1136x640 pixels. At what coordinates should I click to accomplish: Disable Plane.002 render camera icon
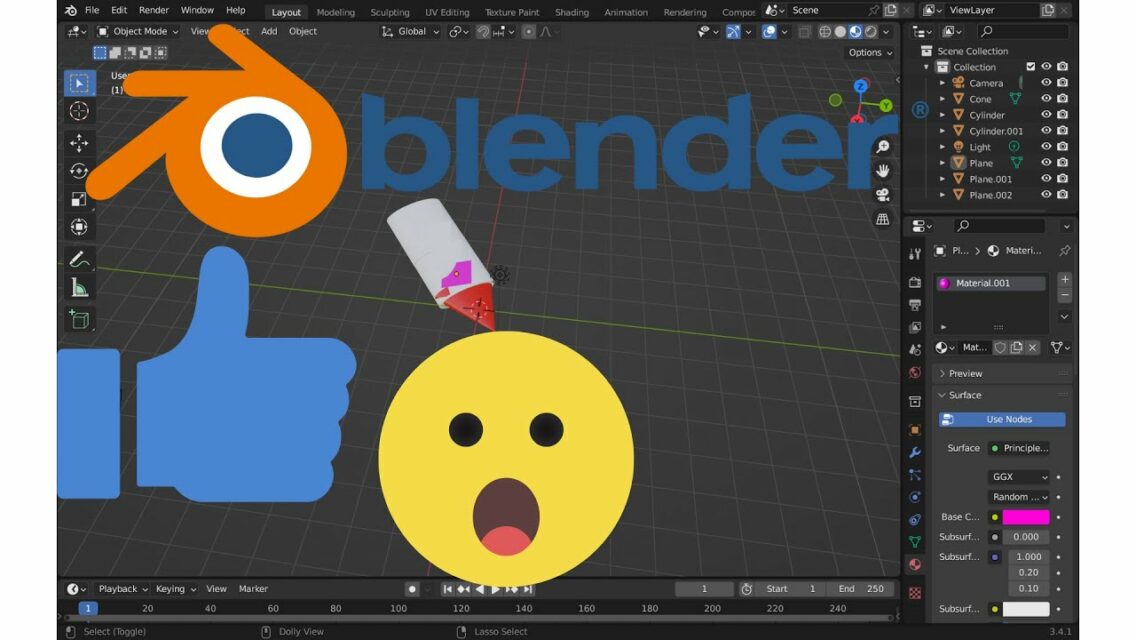[x=1062, y=194]
